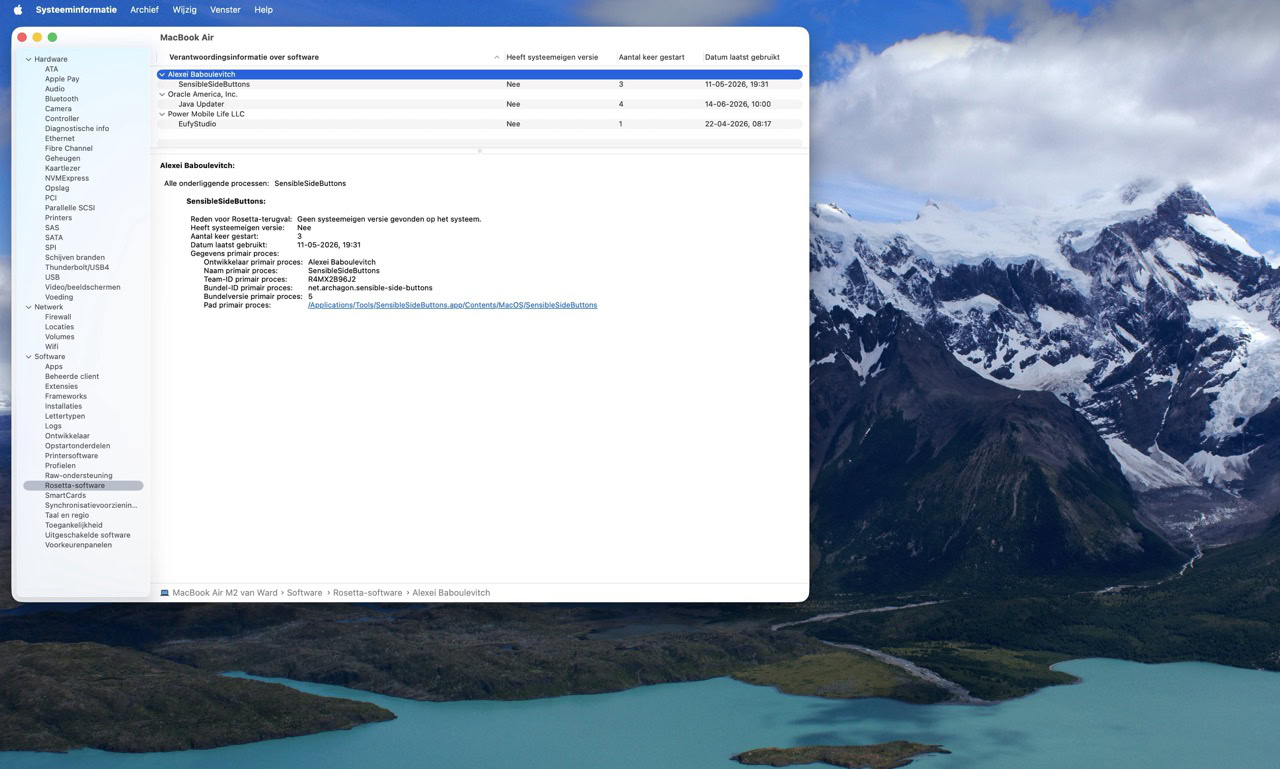
Task: Select Kaartlezer in the sidebar
Action: click(x=62, y=168)
